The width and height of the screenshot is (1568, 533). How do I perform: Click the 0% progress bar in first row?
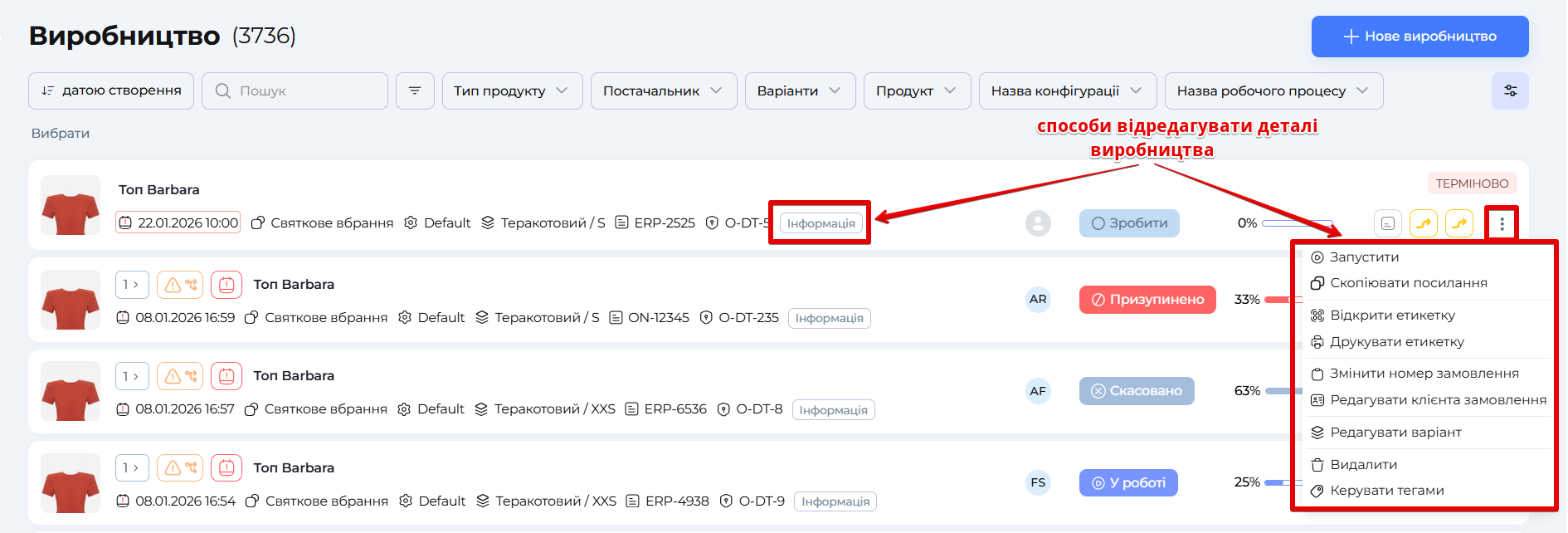[1296, 223]
